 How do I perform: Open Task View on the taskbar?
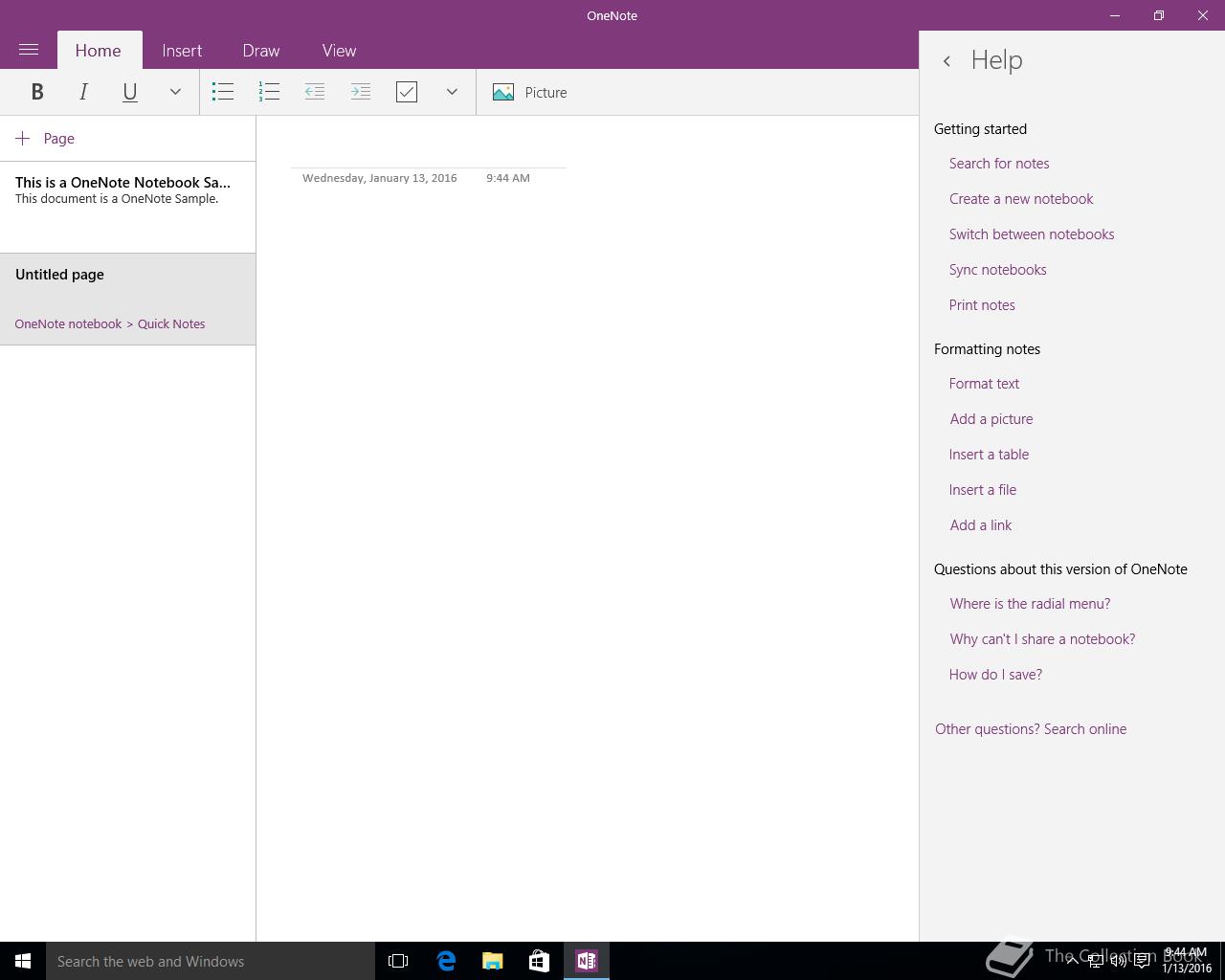(x=398, y=961)
